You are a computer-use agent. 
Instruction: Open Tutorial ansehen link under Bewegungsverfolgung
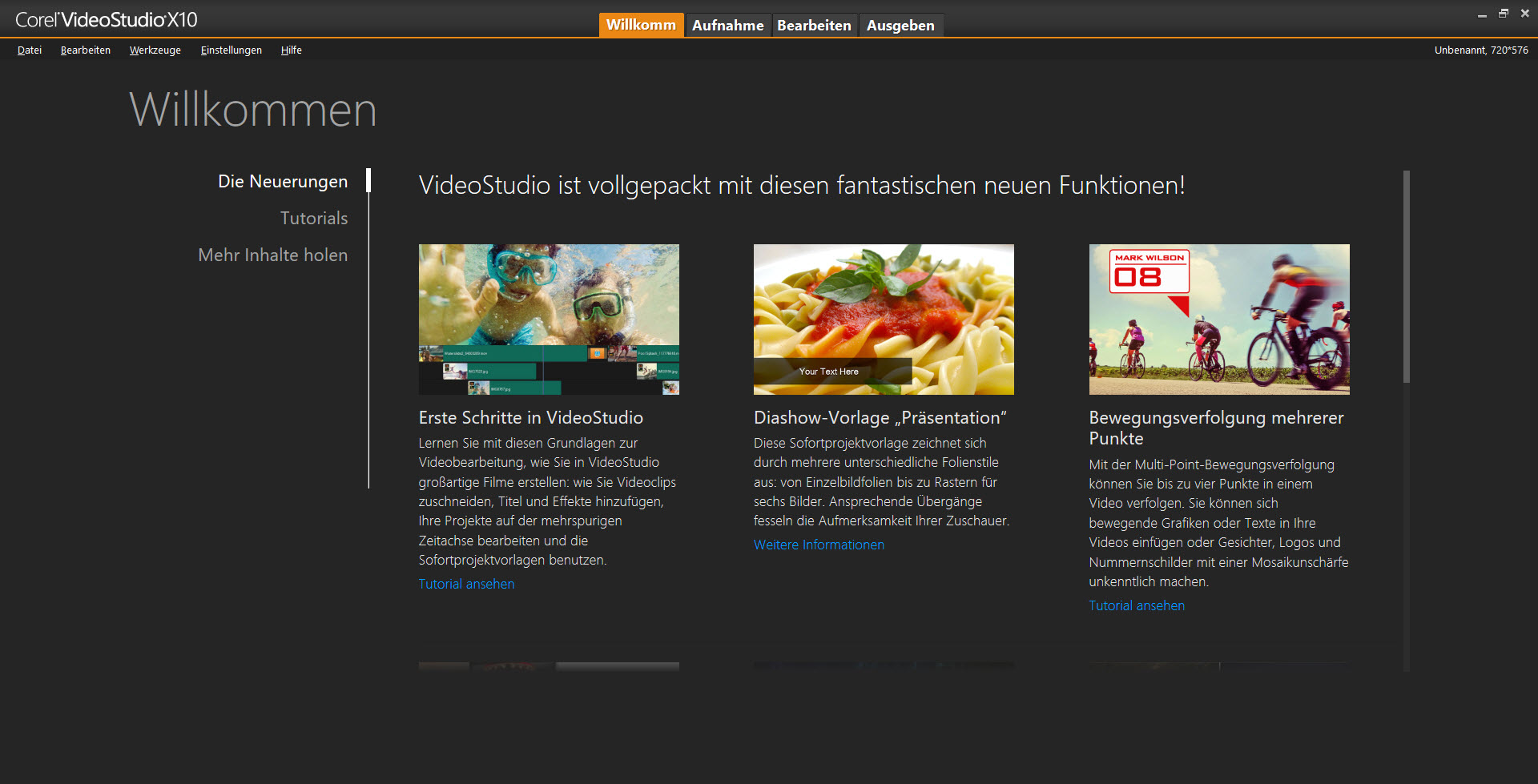point(1136,606)
